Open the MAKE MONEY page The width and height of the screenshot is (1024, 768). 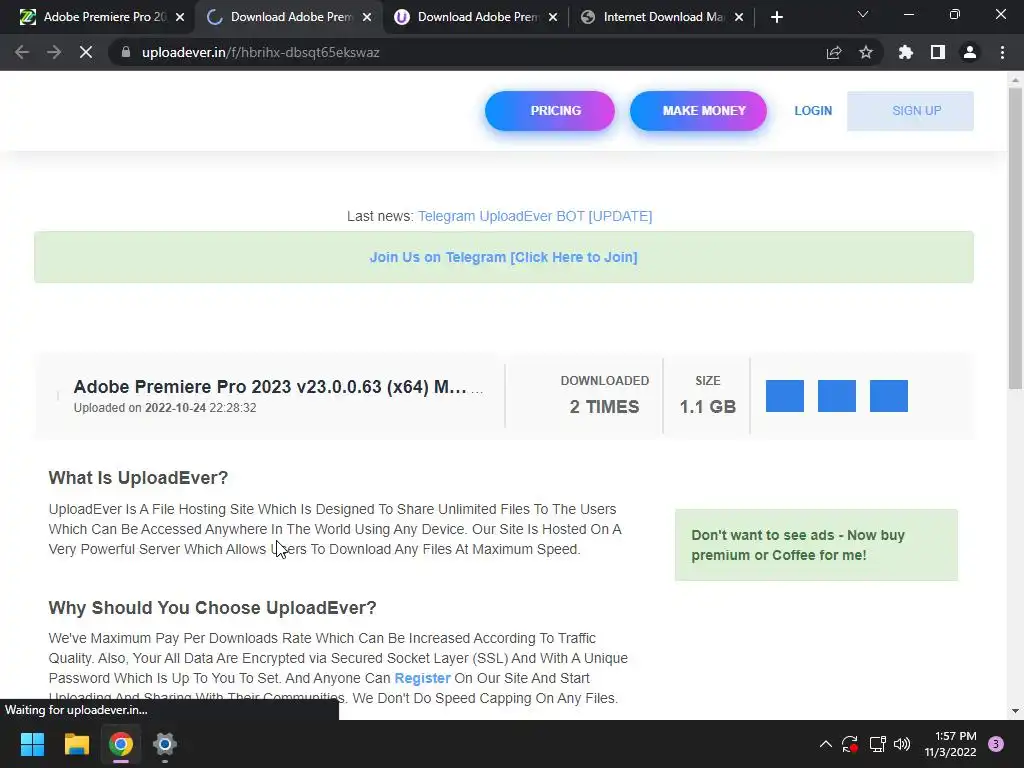click(698, 111)
